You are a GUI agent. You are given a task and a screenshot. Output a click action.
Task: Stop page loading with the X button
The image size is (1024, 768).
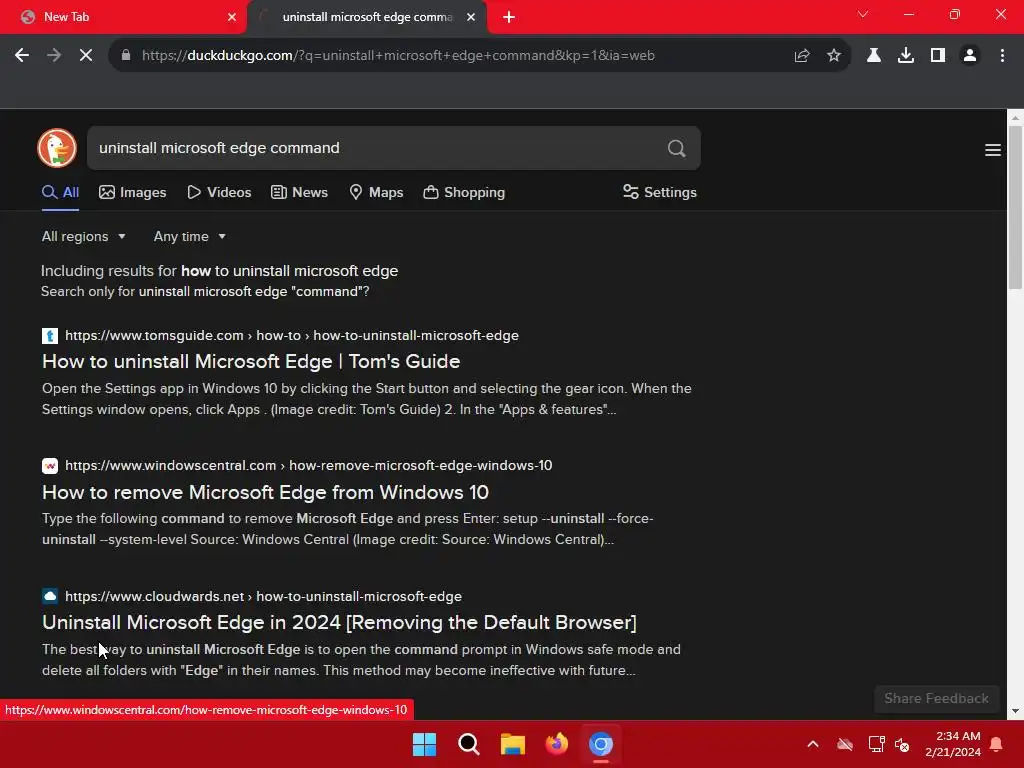pos(86,56)
